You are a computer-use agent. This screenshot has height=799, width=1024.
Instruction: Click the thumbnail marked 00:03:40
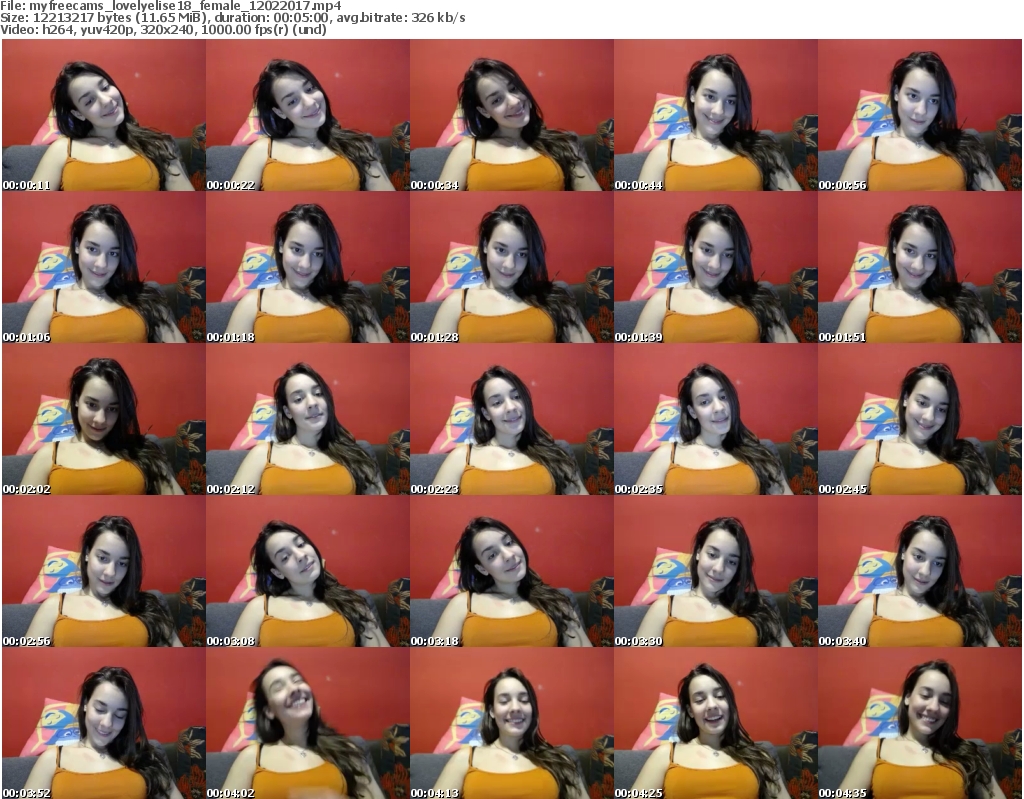coord(920,571)
